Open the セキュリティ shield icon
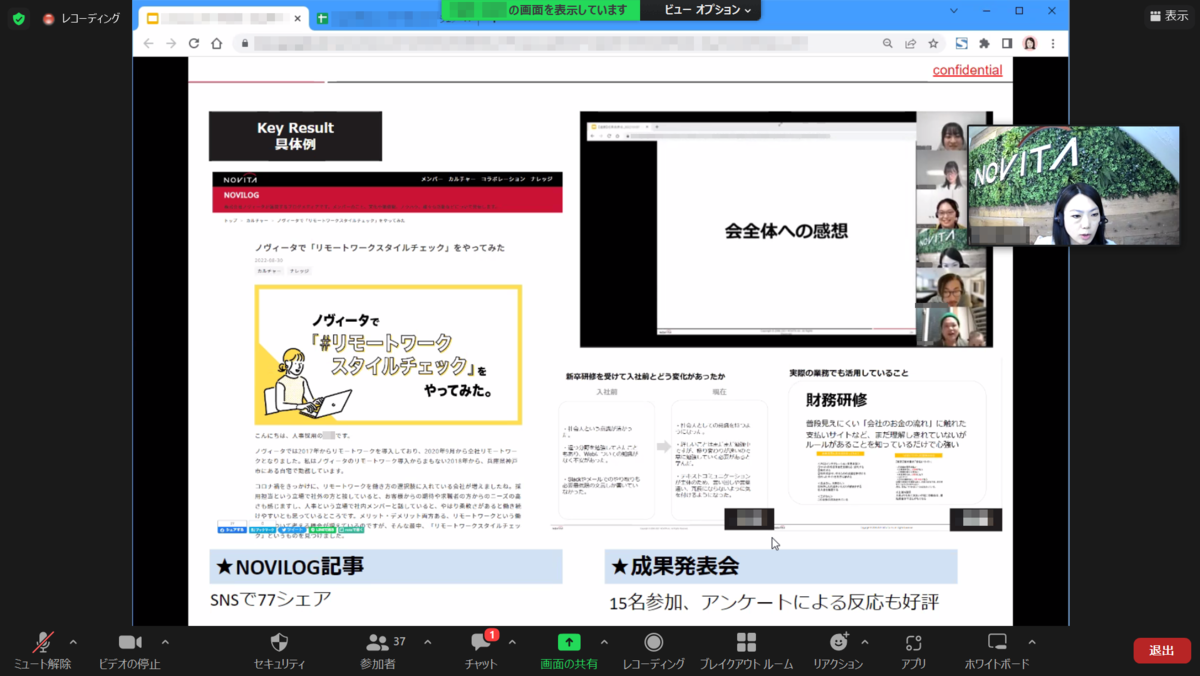 (x=279, y=642)
